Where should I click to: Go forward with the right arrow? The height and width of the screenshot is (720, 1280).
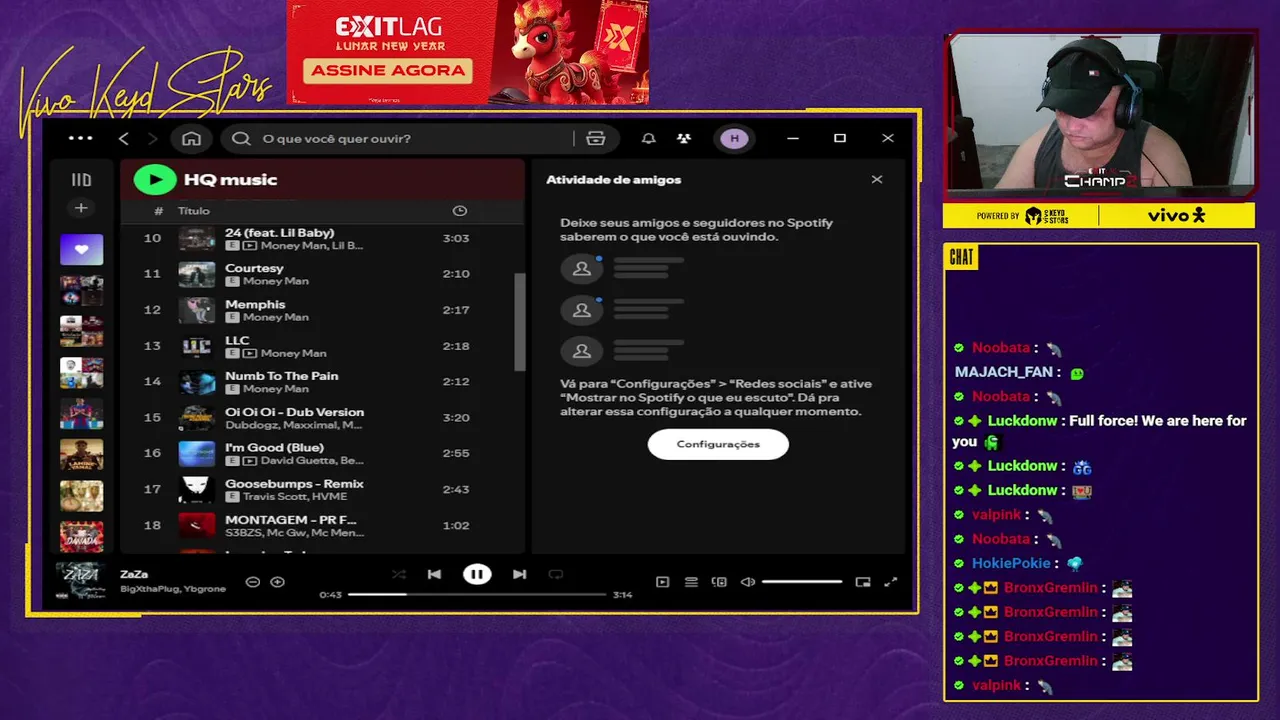152,138
